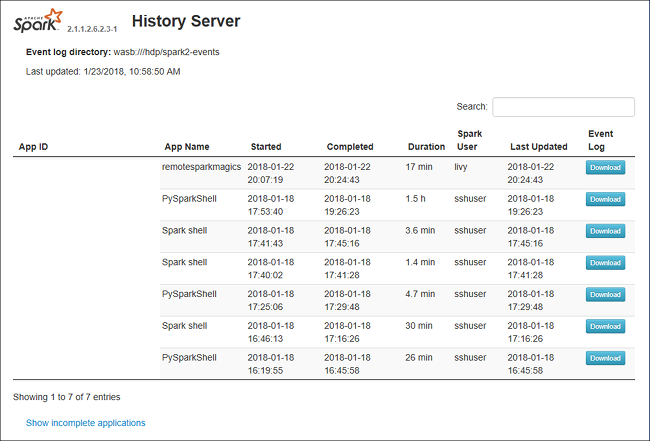Click the livy Spark user cell
Viewport: 650px width, 441px height.
461,167
